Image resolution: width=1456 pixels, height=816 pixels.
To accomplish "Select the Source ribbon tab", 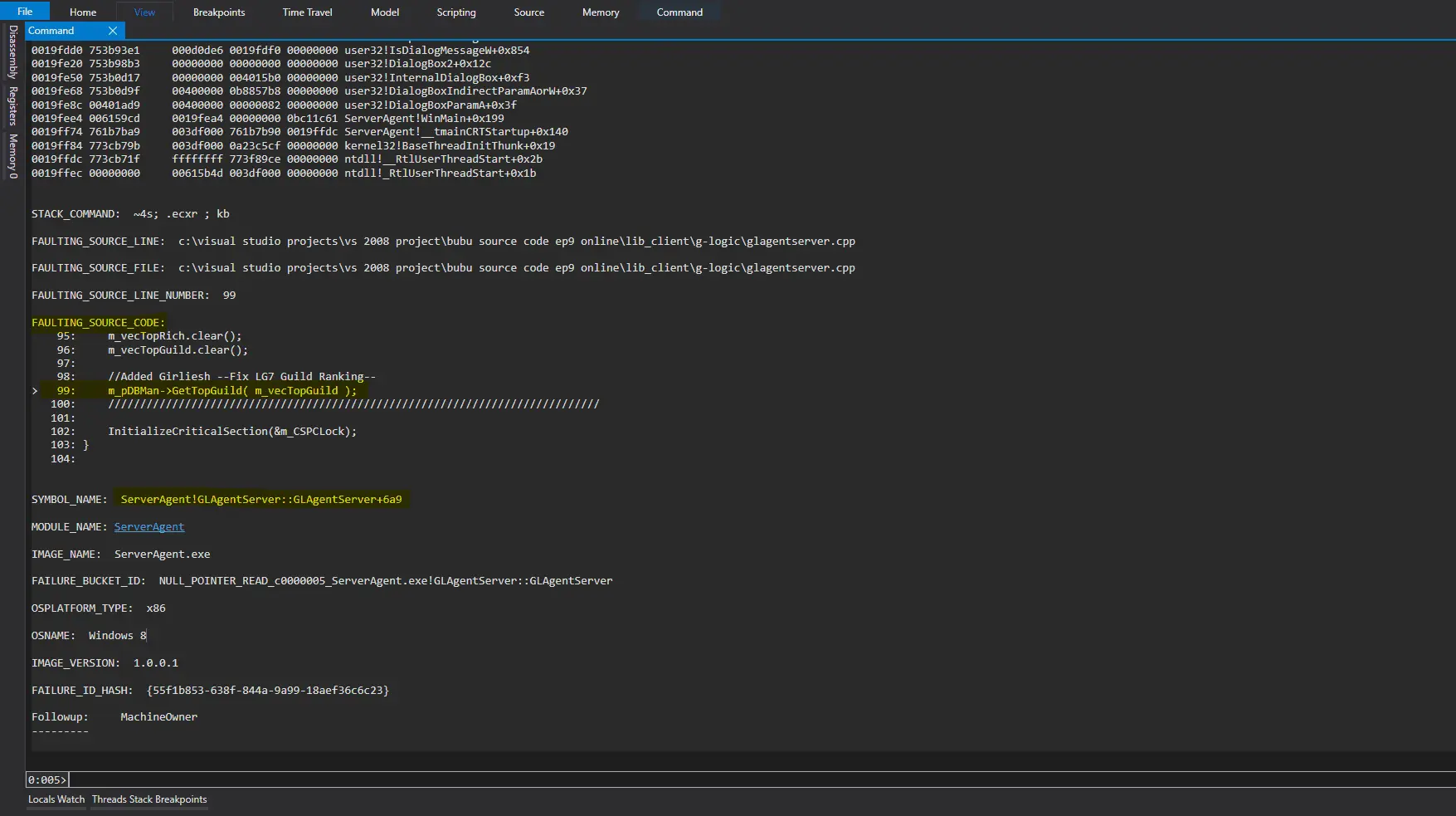I will [x=529, y=12].
